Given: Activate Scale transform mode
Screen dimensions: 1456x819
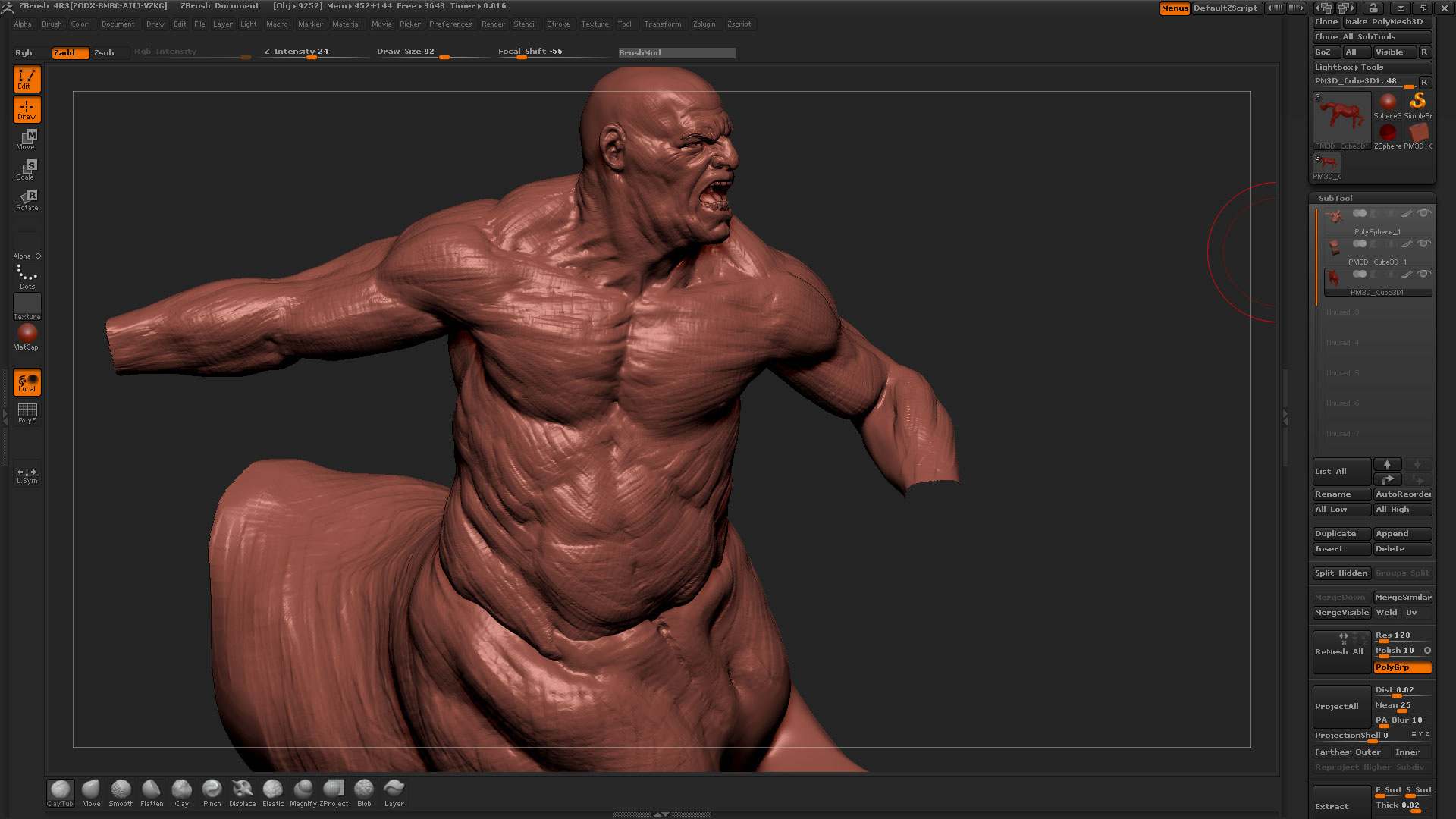Looking at the screenshot, I should pos(27,169).
